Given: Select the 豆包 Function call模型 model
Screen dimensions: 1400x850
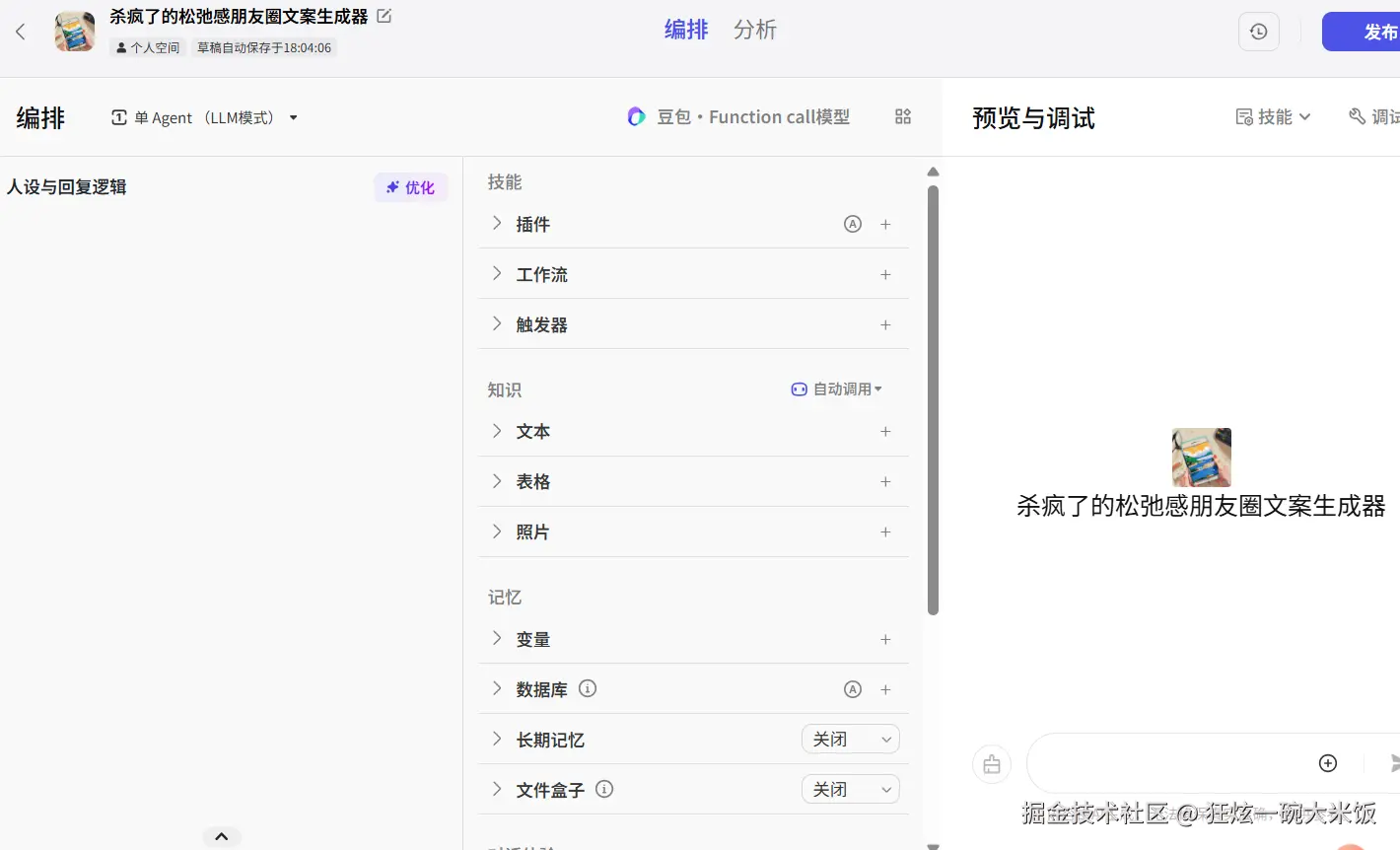Looking at the screenshot, I should point(739,116).
